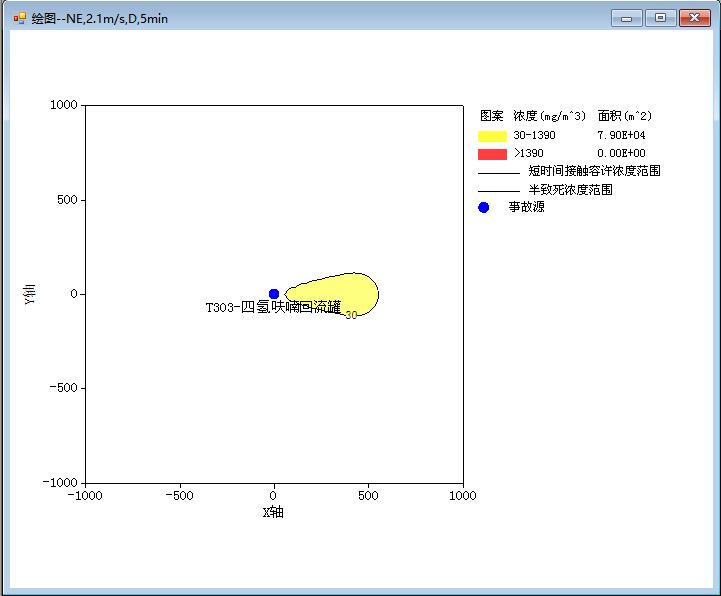Click the blue 事故源 legend marker

click(x=484, y=207)
